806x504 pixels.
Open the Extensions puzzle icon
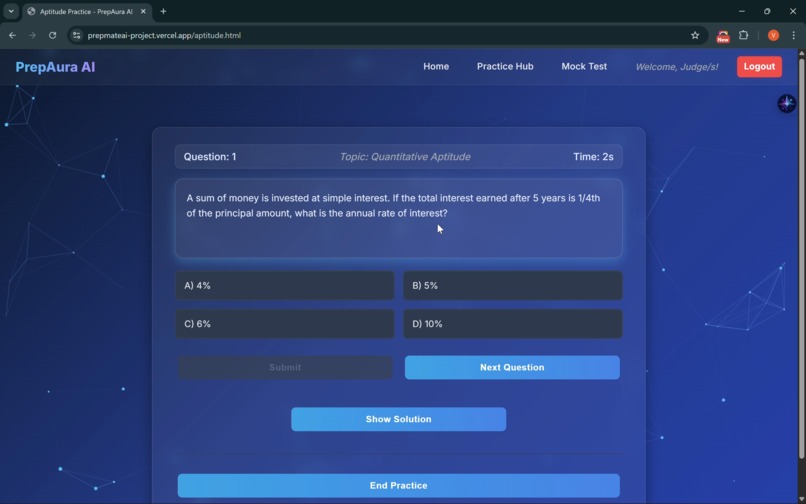click(743, 35)
